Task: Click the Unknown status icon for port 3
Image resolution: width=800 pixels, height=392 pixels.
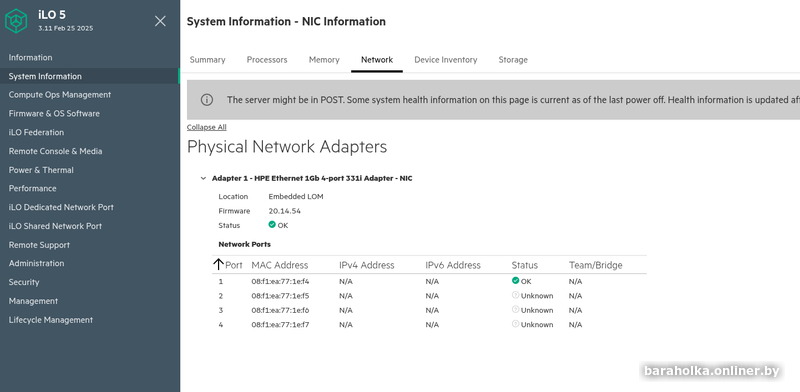Action: [515, 309]
